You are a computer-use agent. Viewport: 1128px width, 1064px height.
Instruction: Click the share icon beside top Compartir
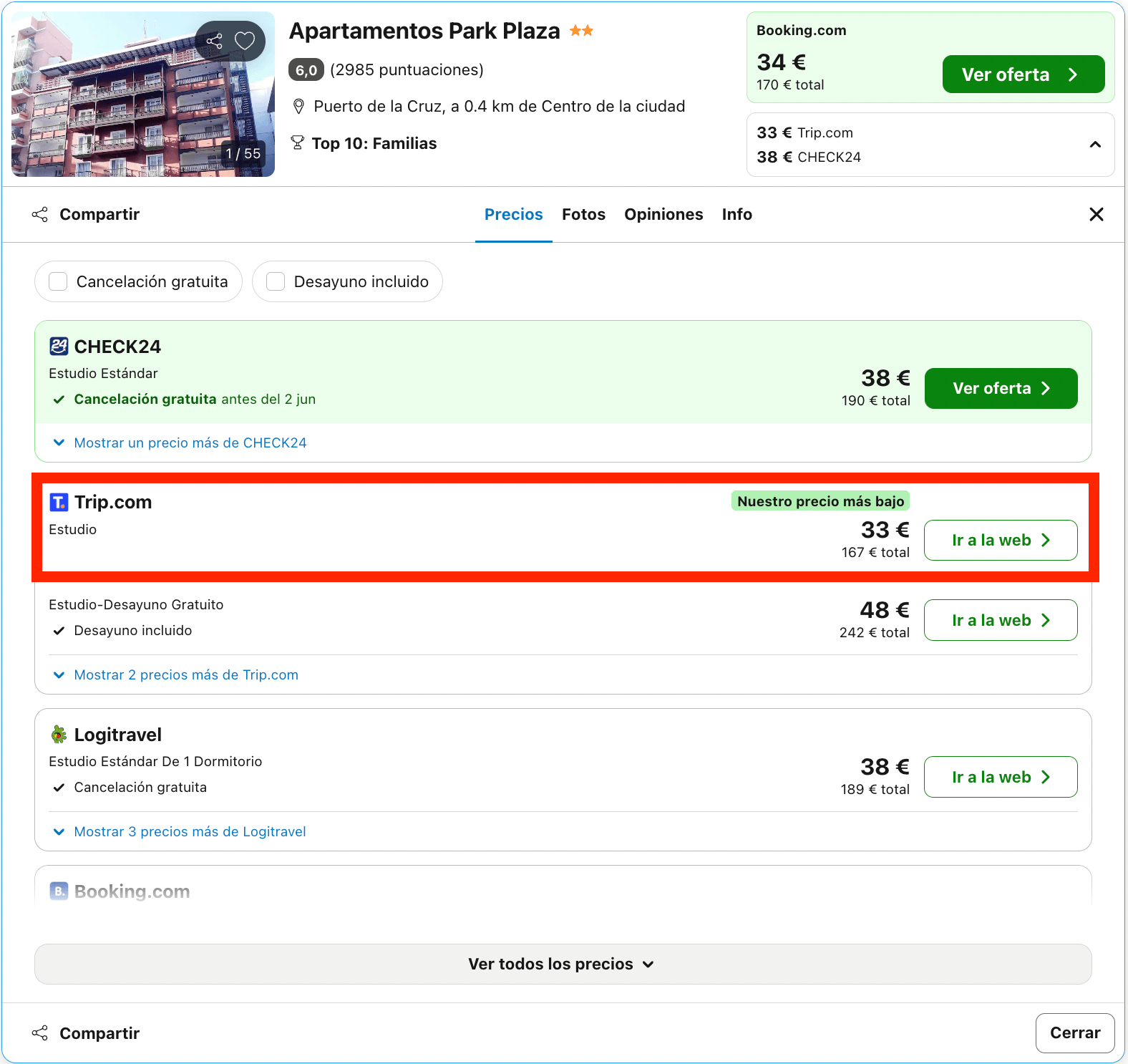point(40,214)
